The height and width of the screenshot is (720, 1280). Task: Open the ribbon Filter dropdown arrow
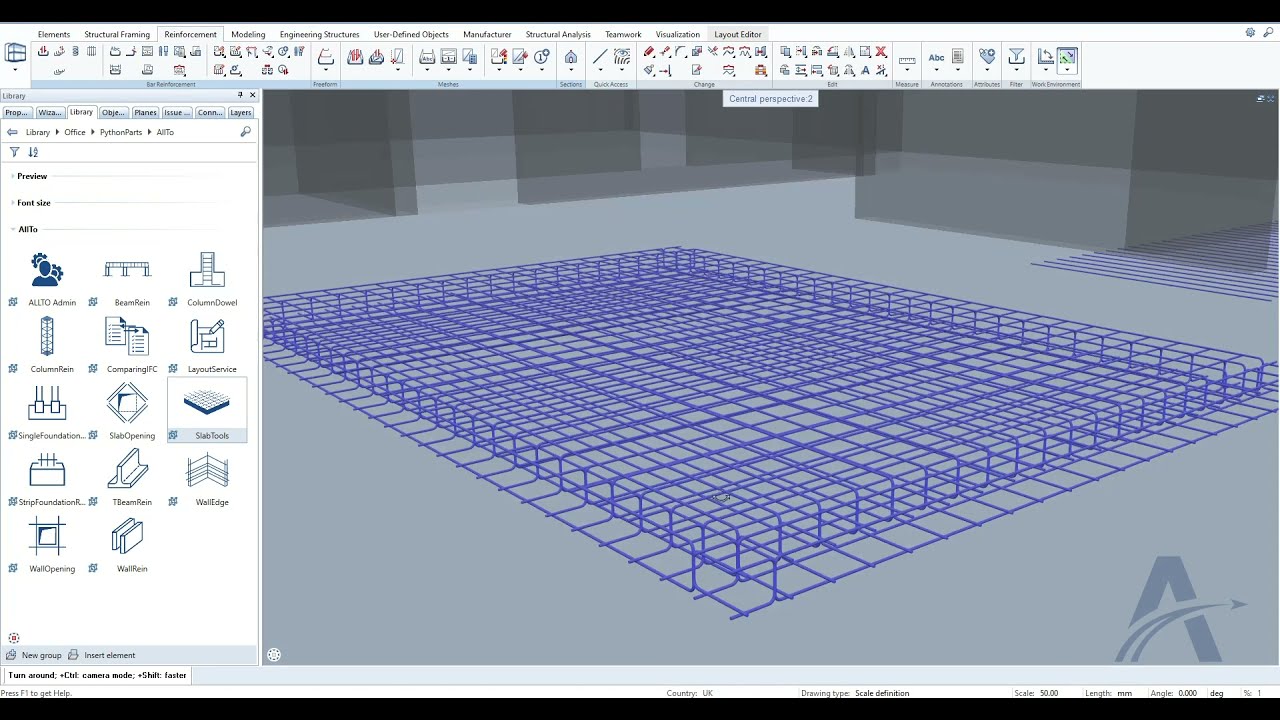click(x=1016, y=71)
